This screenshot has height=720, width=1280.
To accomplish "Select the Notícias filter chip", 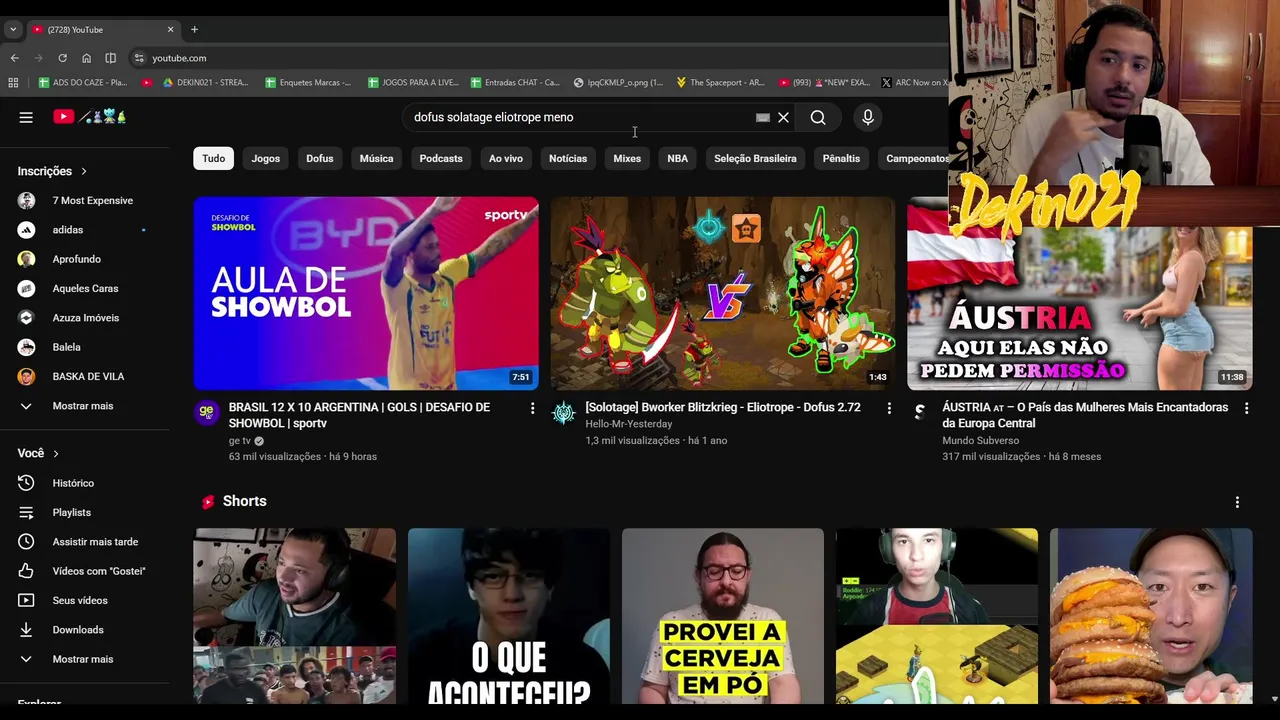I will tap(568, 158).
